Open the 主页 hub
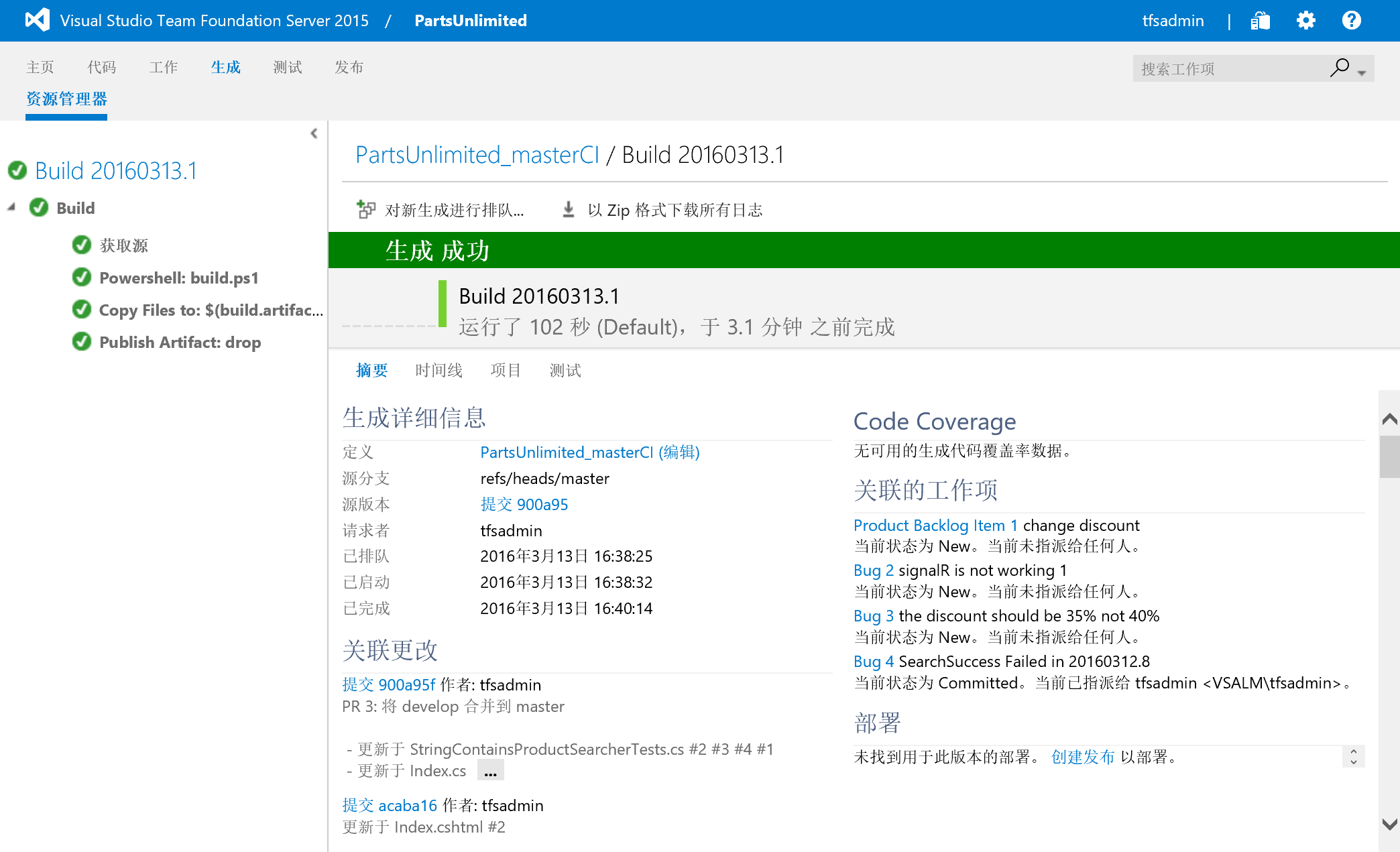This screenshot has height=852, width=1400. pyautogui.click(x=40, y=67)
